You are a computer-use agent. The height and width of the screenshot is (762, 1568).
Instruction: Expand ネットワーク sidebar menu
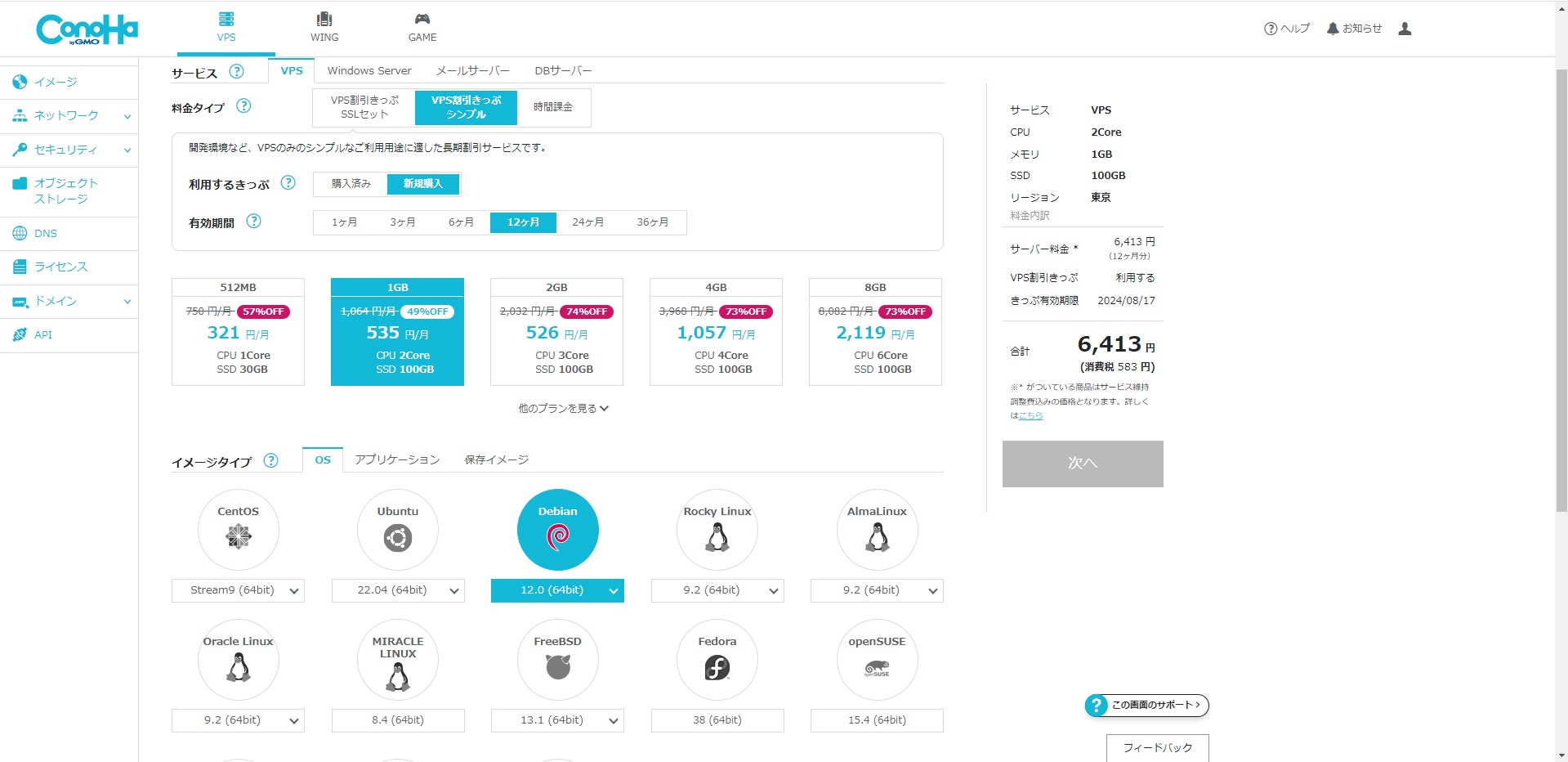pos(69,116)
